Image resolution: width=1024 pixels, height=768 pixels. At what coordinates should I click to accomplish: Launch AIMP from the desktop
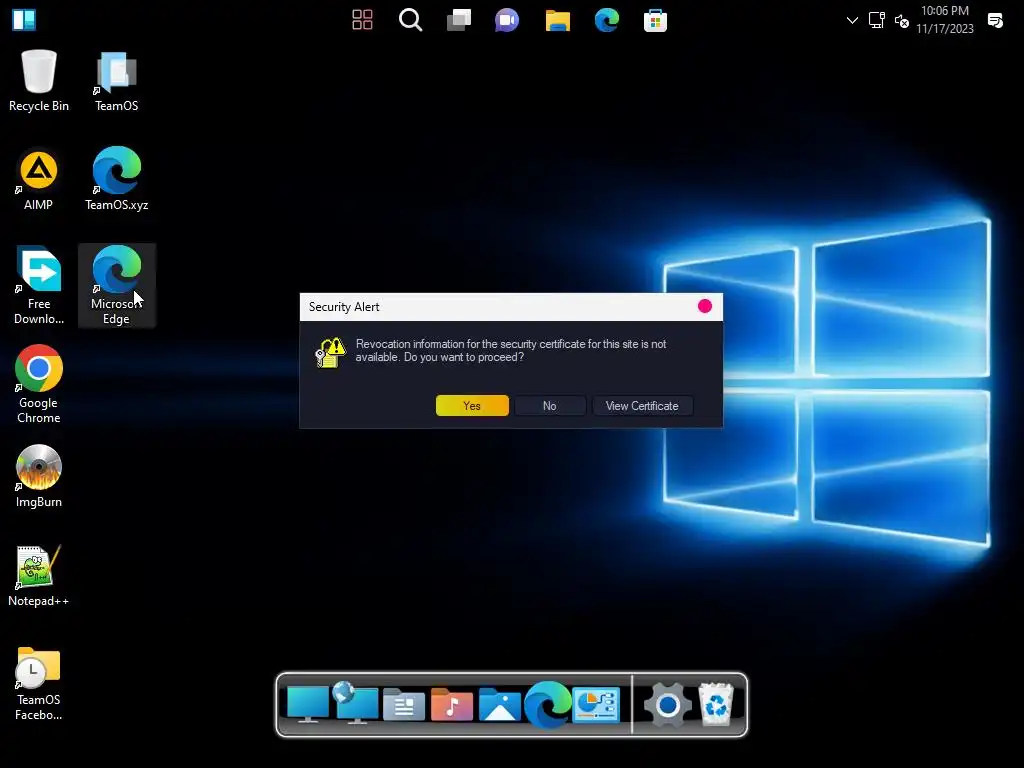(x=39, y=180)
